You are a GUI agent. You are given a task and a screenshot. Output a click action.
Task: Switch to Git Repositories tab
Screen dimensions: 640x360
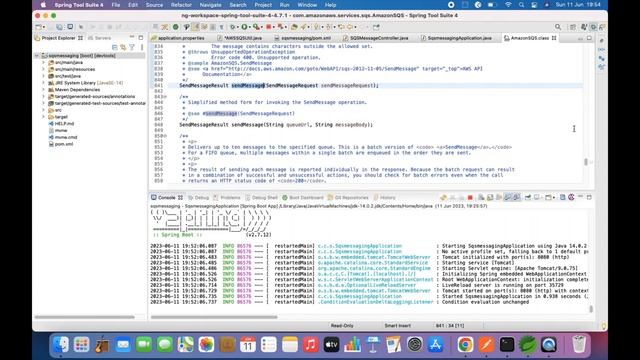(348, 198)
